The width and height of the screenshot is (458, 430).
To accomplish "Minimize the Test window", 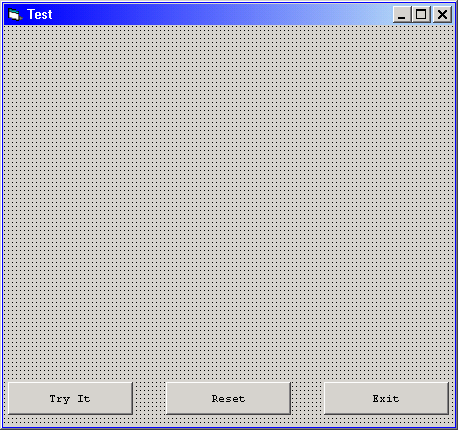I will pos(402,15).
